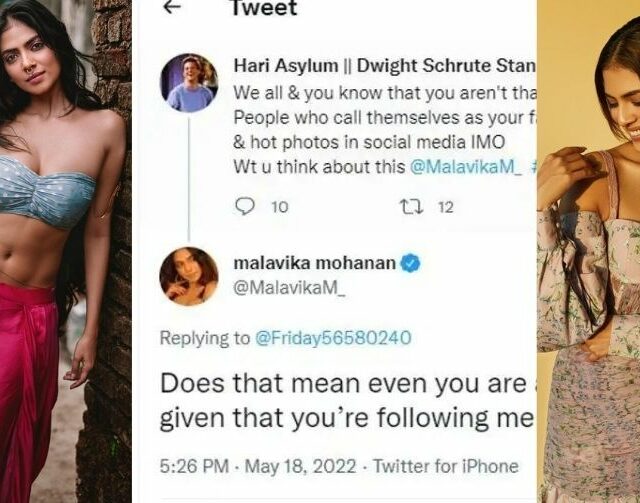Click the blue verified badge beside malavika mohanan
The width and height of the screenshot is (640, 503).
click(x=410, y=264)
